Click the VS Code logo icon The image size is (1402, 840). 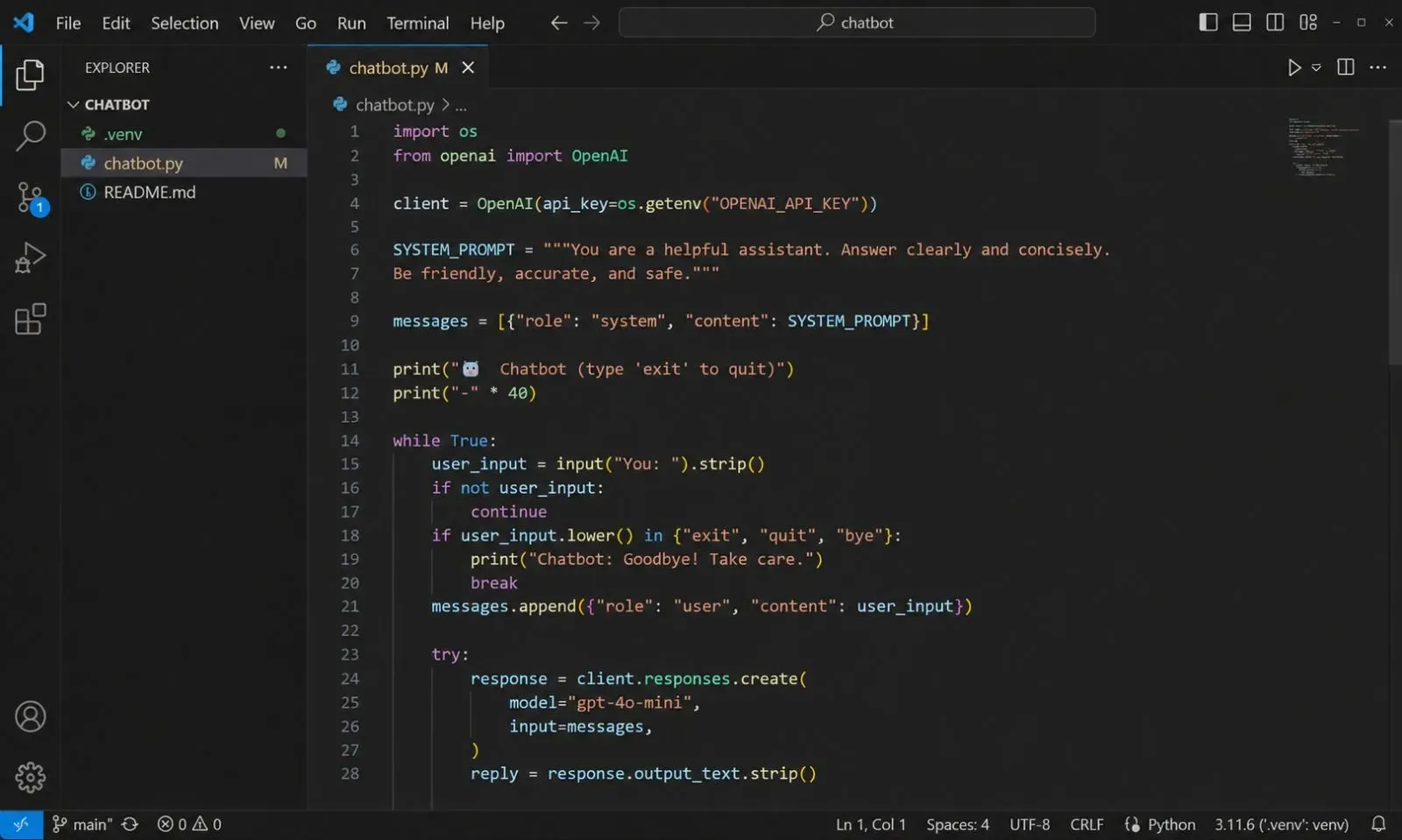pyautogui.click(x=24, y=22)
